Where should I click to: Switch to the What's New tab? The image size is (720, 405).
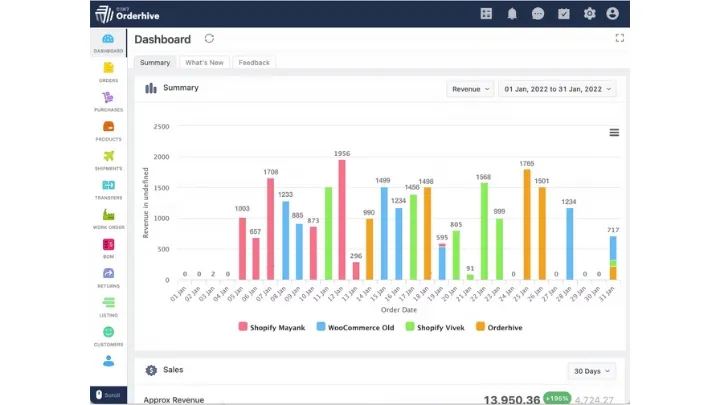(204, 62)
